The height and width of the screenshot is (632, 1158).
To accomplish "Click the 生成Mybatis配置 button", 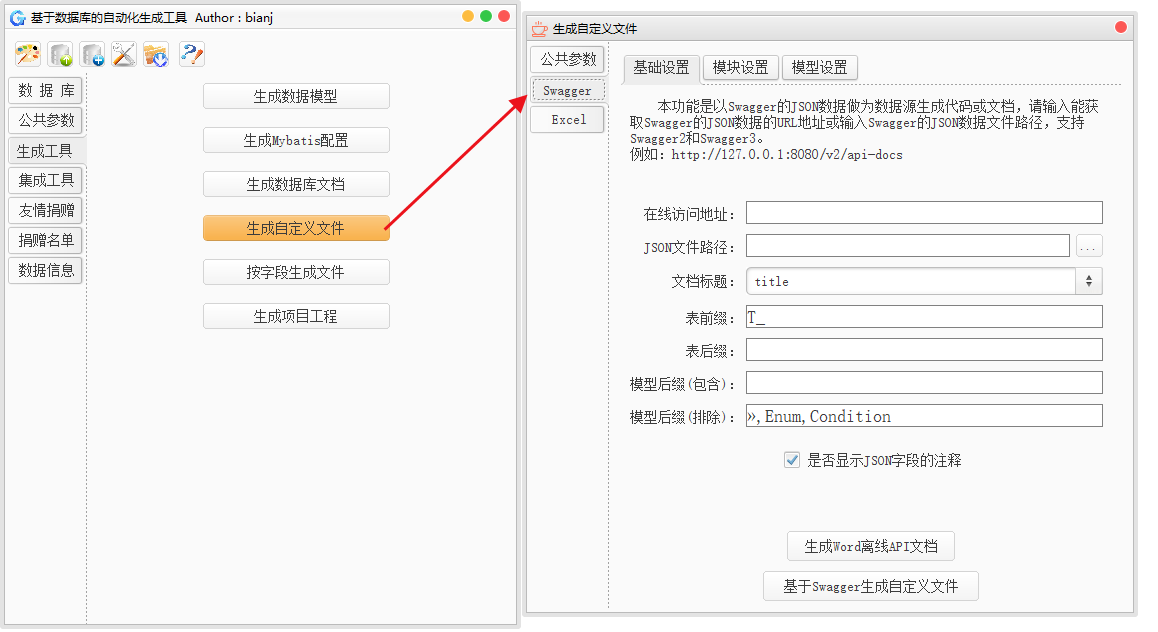I will [296, 140].
